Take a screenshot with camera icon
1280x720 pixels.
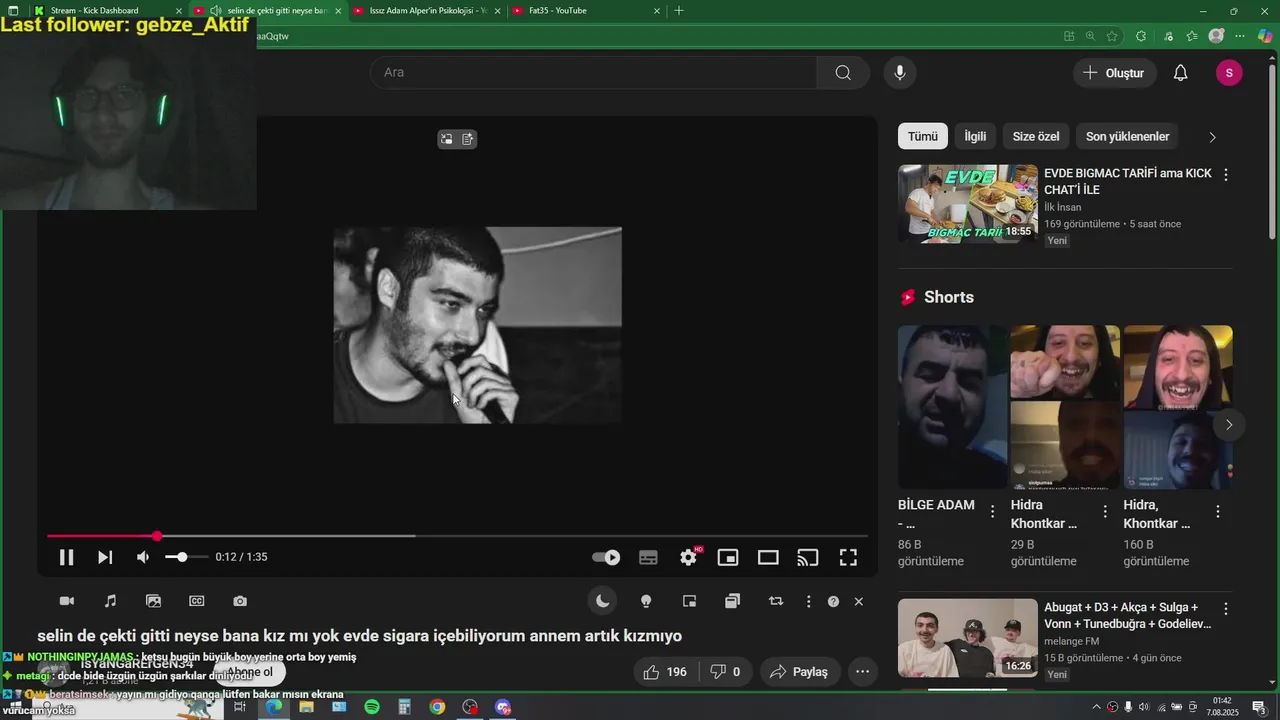(240, 601)
